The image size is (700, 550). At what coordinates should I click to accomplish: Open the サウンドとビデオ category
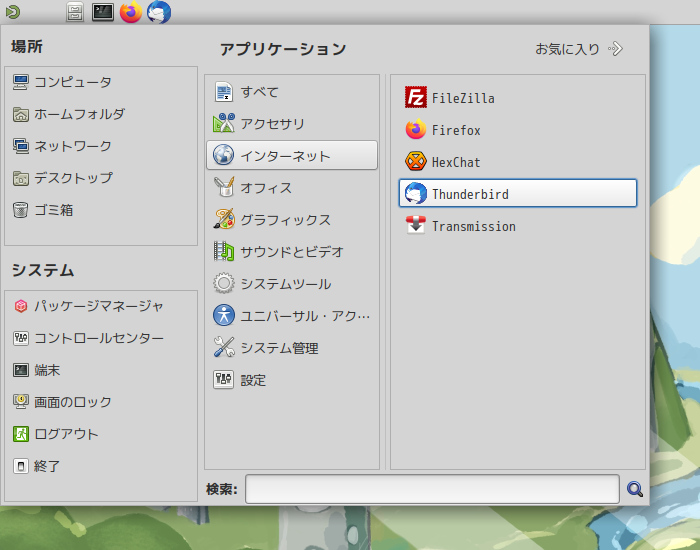point(292,252)
